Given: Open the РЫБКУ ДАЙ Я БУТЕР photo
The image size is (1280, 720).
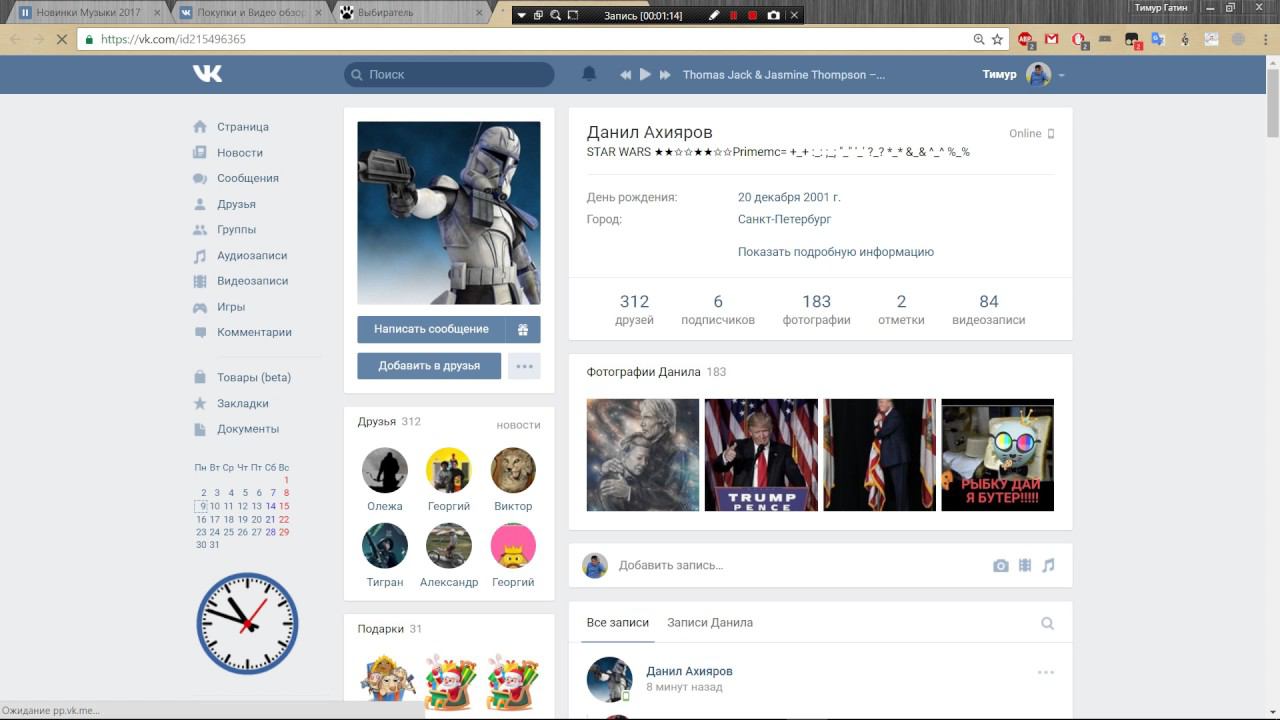Looking at the screenshot, I should (998, 455).
